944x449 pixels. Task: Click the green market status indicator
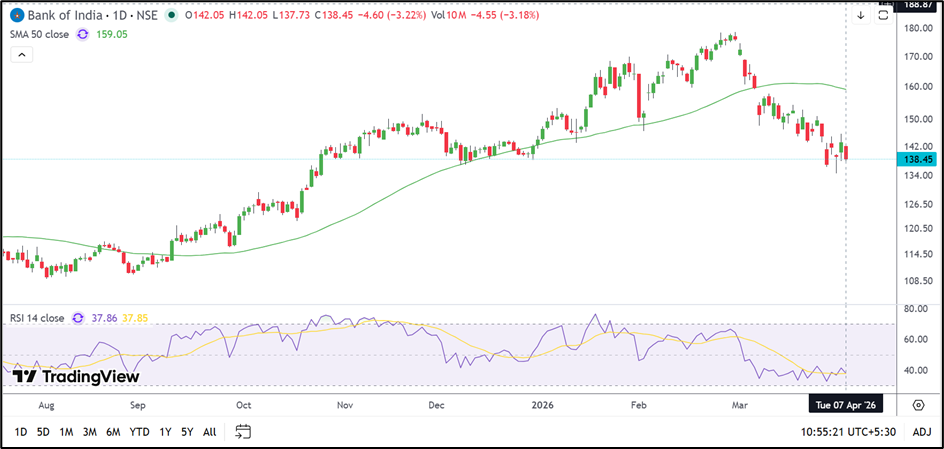[x=173, y=16]
